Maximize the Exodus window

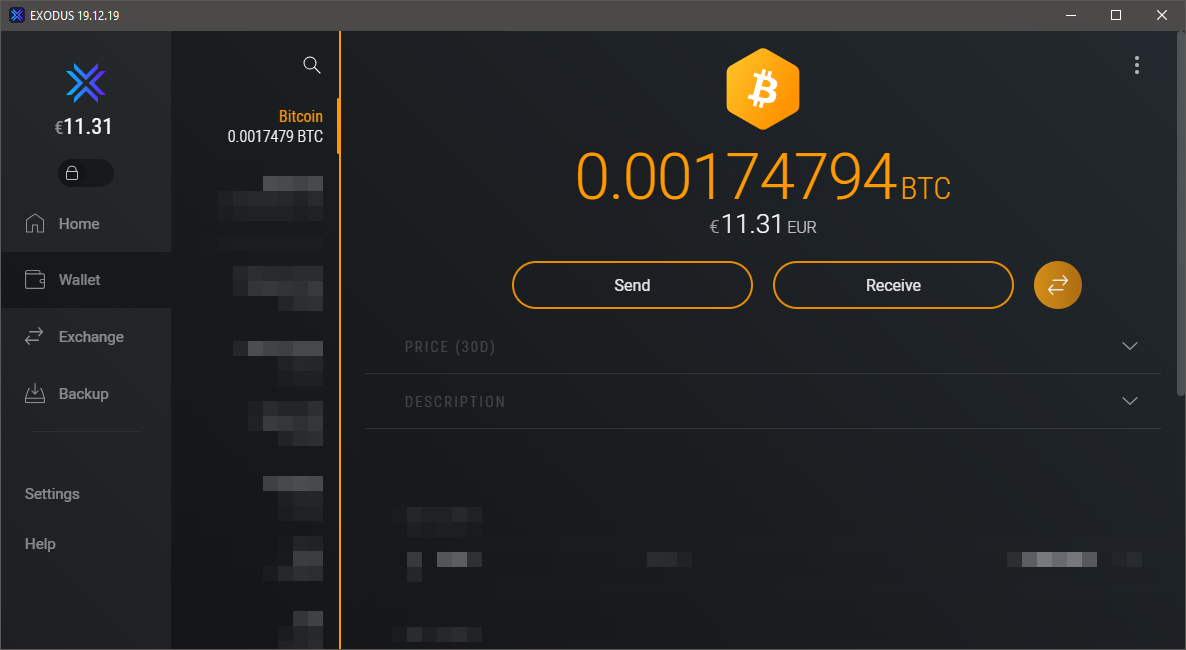[1116, 15]
